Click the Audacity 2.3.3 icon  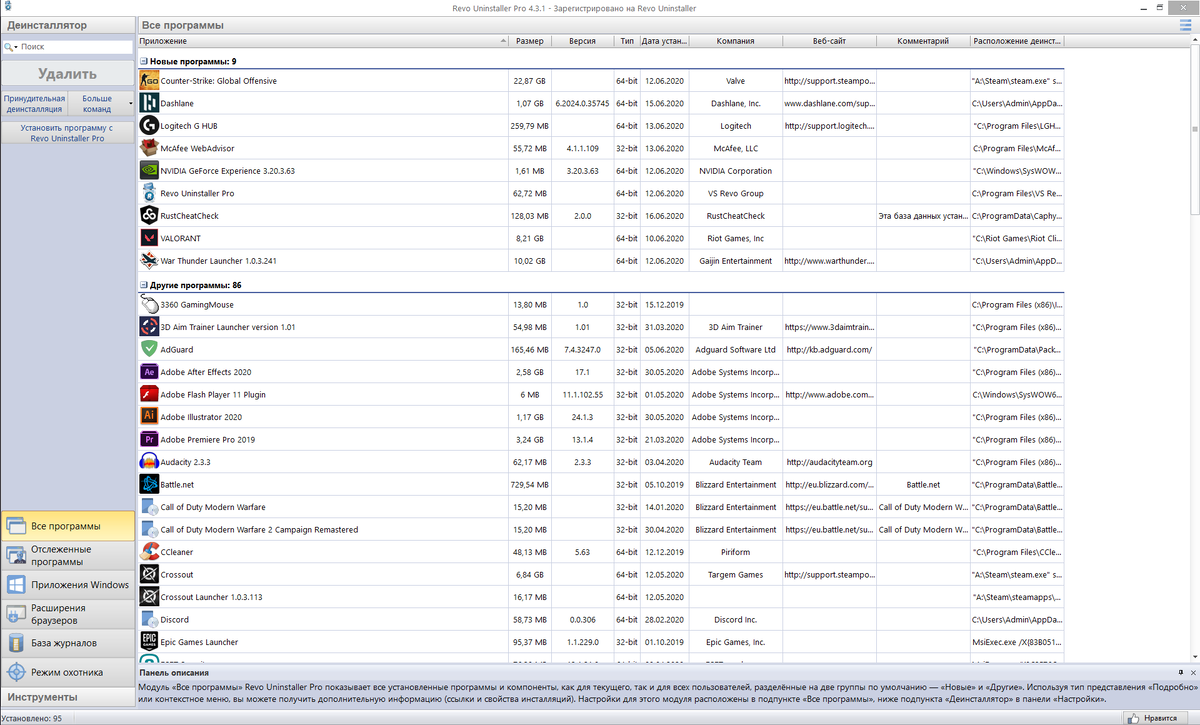click(149, 462)
